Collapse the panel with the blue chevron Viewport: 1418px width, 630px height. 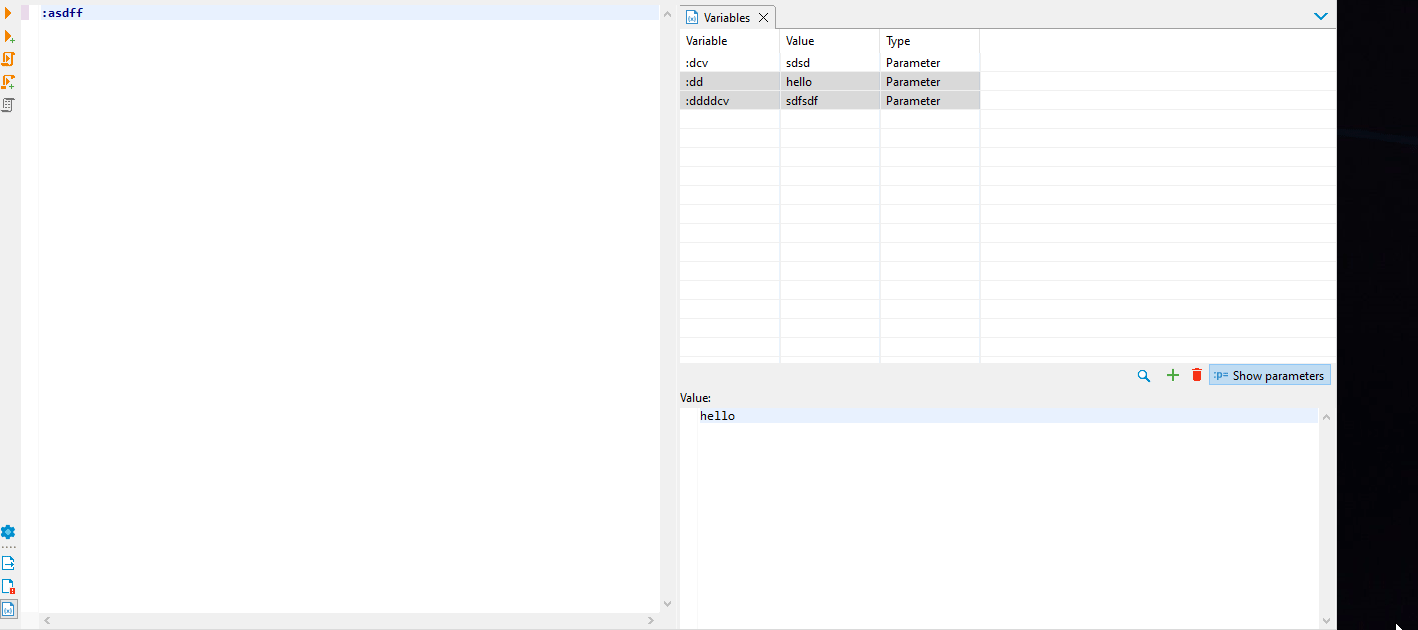point(1321,15)
